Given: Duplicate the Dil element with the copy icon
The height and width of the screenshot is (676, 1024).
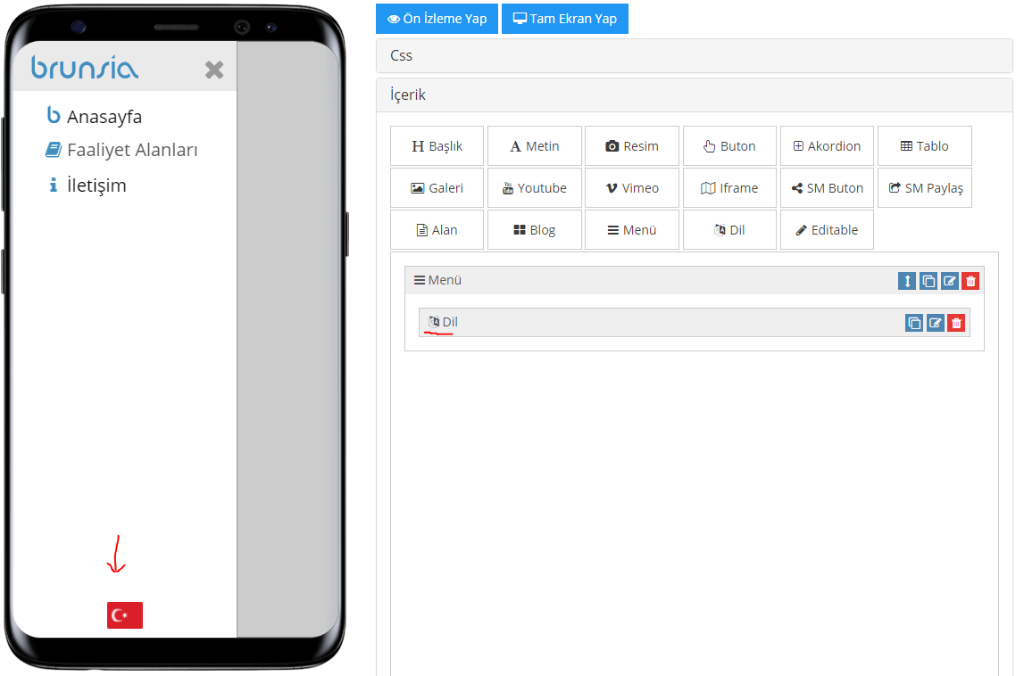Looking at the screenshot, I should click(914, 323).
